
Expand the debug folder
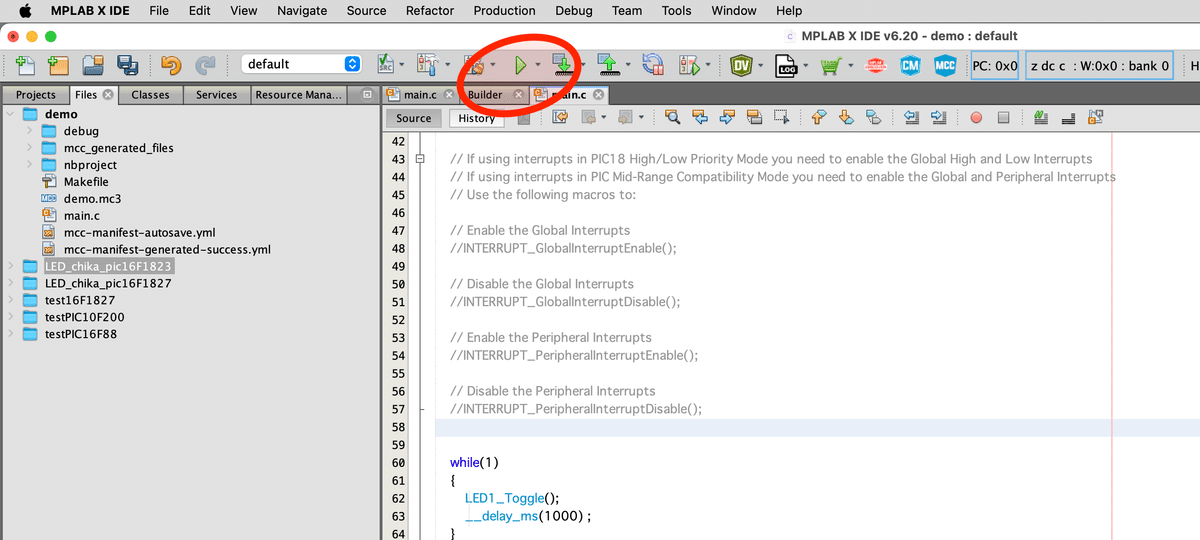[29, 131]
